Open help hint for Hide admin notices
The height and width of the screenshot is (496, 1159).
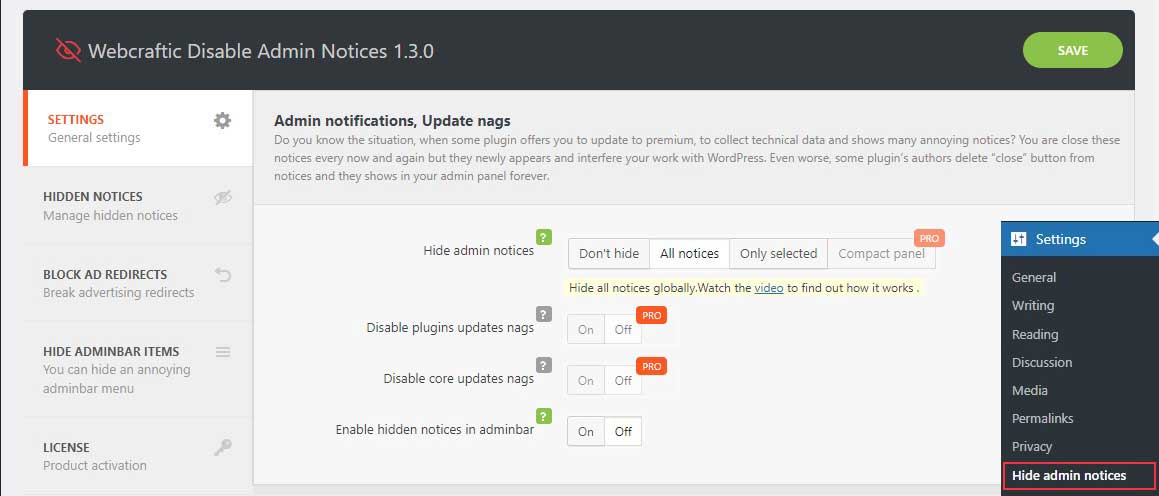544,237
